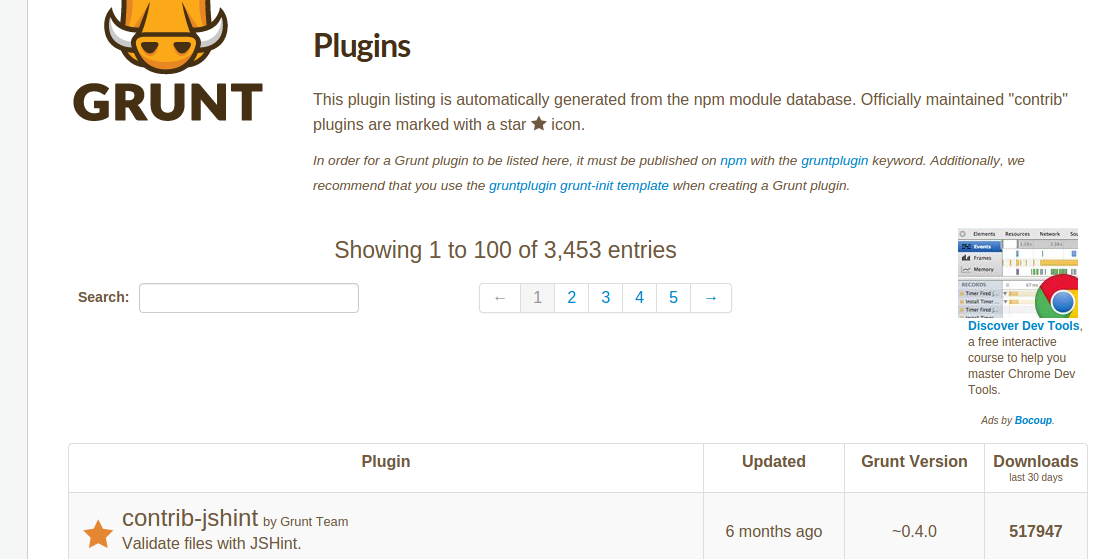This screenshot has width=1120, height=559.
Task: Open the Bocoup ads link
Action: coord(1033,420)
